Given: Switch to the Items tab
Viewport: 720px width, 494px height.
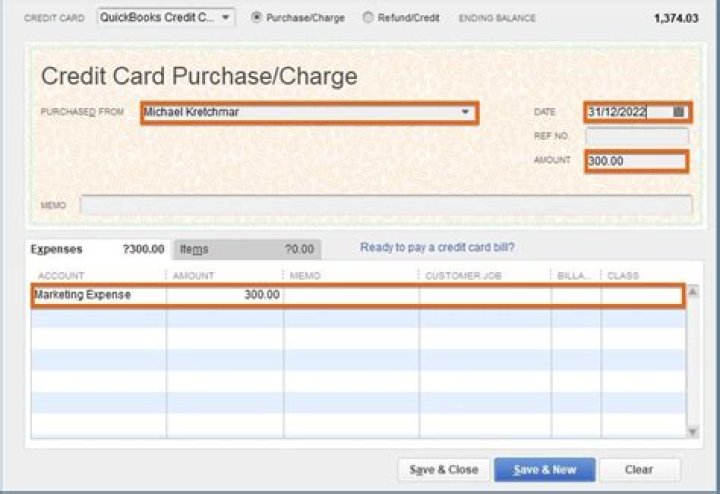Looking at the screenshot, I should pyautogui.click(x=194, y=249).
